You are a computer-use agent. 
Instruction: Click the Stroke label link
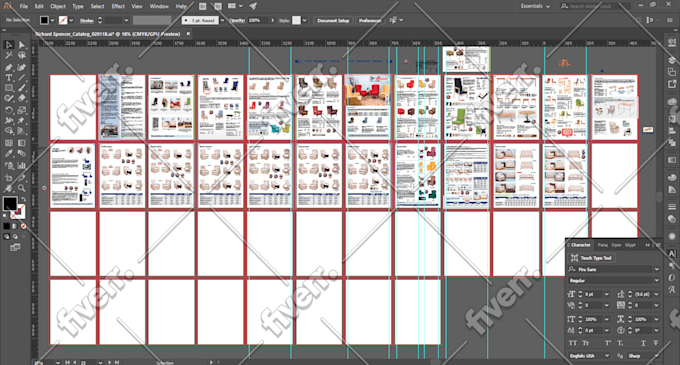click(x=87, y=20)
